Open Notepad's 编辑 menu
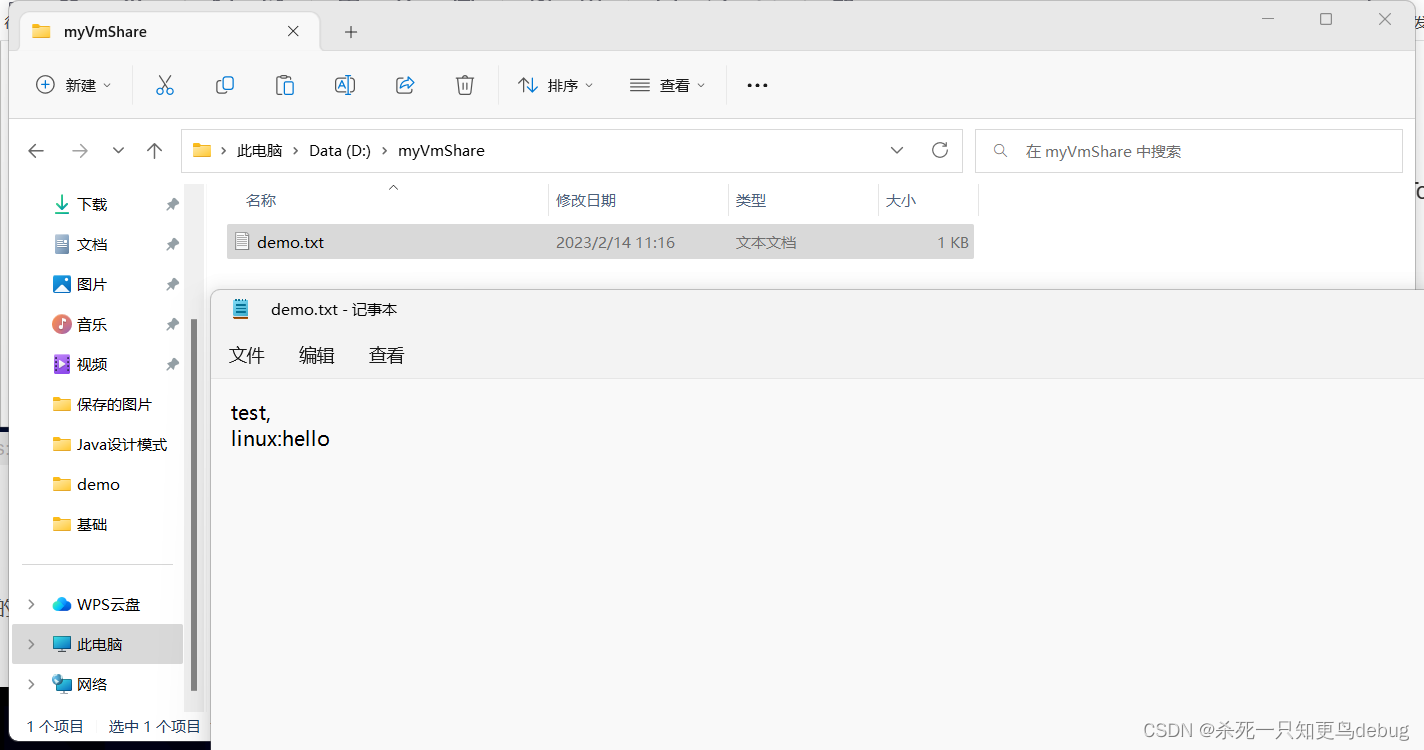 tap(316, 355)
